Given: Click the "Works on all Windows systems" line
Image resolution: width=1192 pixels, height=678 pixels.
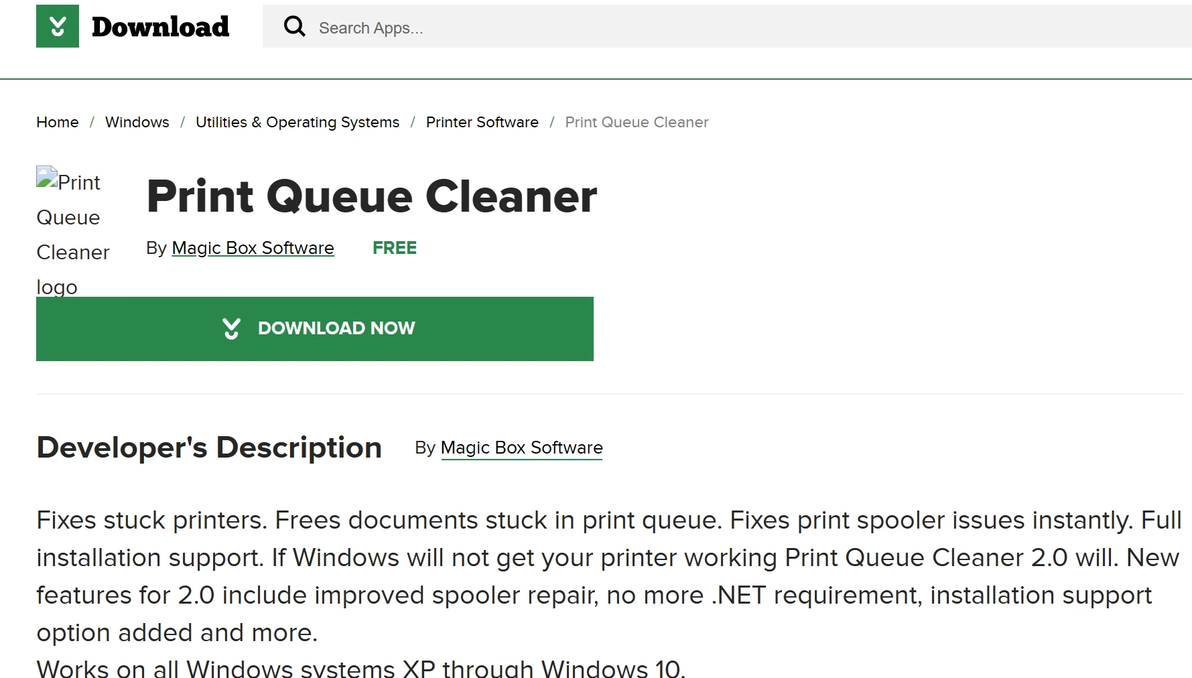Looking at the screenshot, I should [360, 668].
